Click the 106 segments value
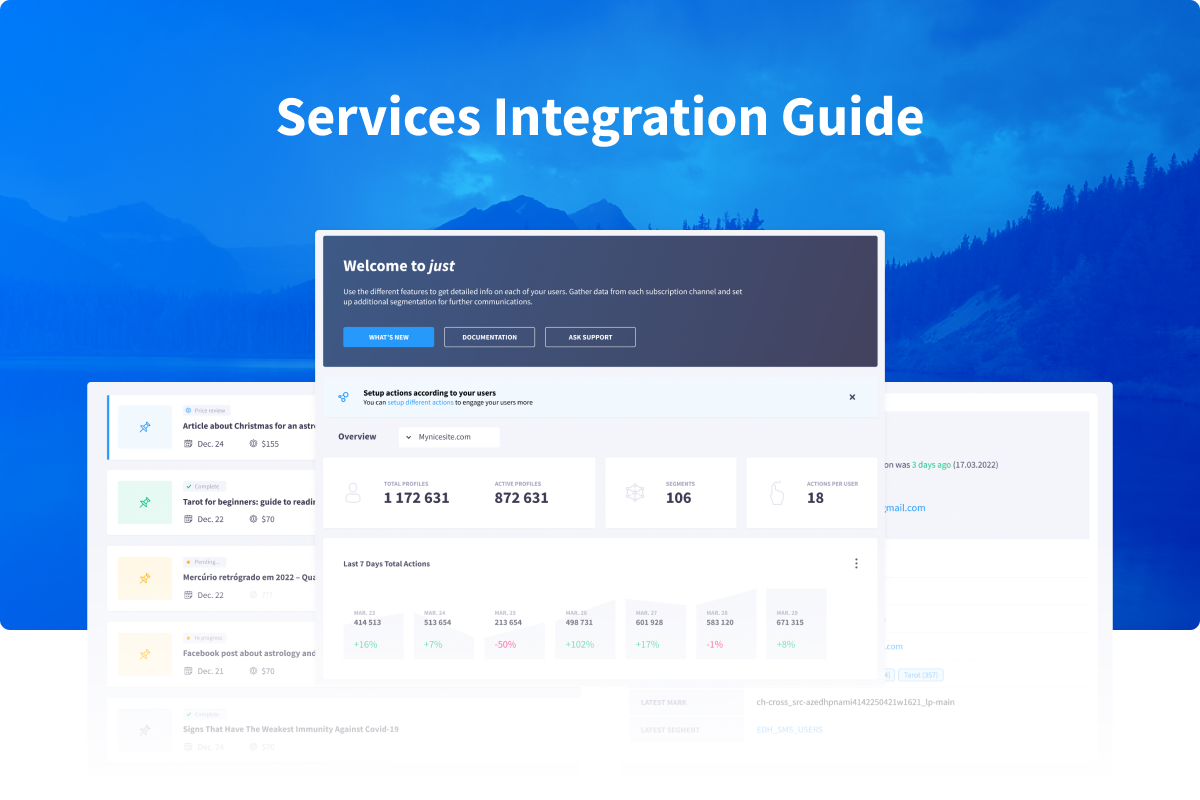Screen dimensions: 1200x800 (x=678, y=498)
